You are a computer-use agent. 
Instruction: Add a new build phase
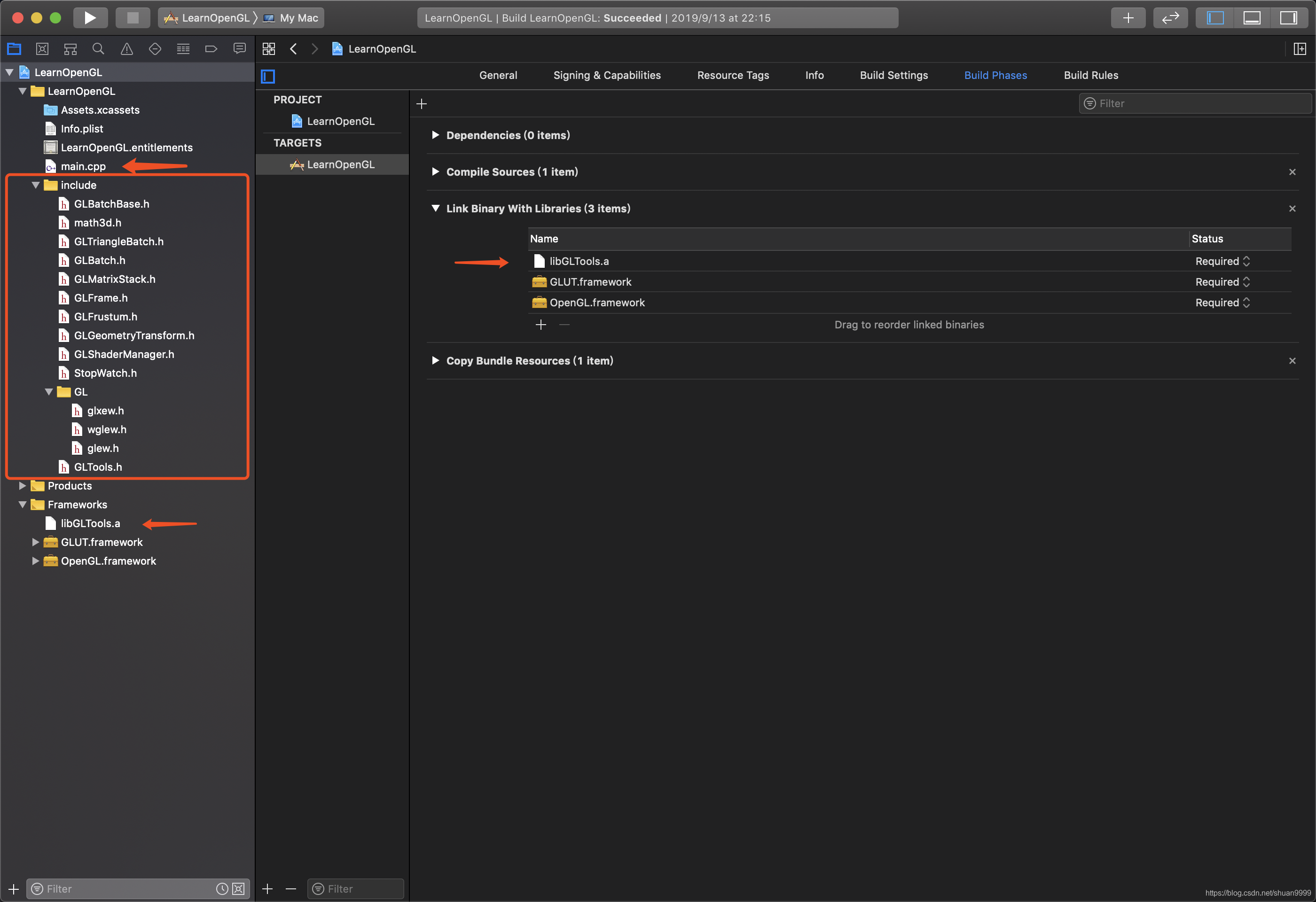[x=421, y=103]
